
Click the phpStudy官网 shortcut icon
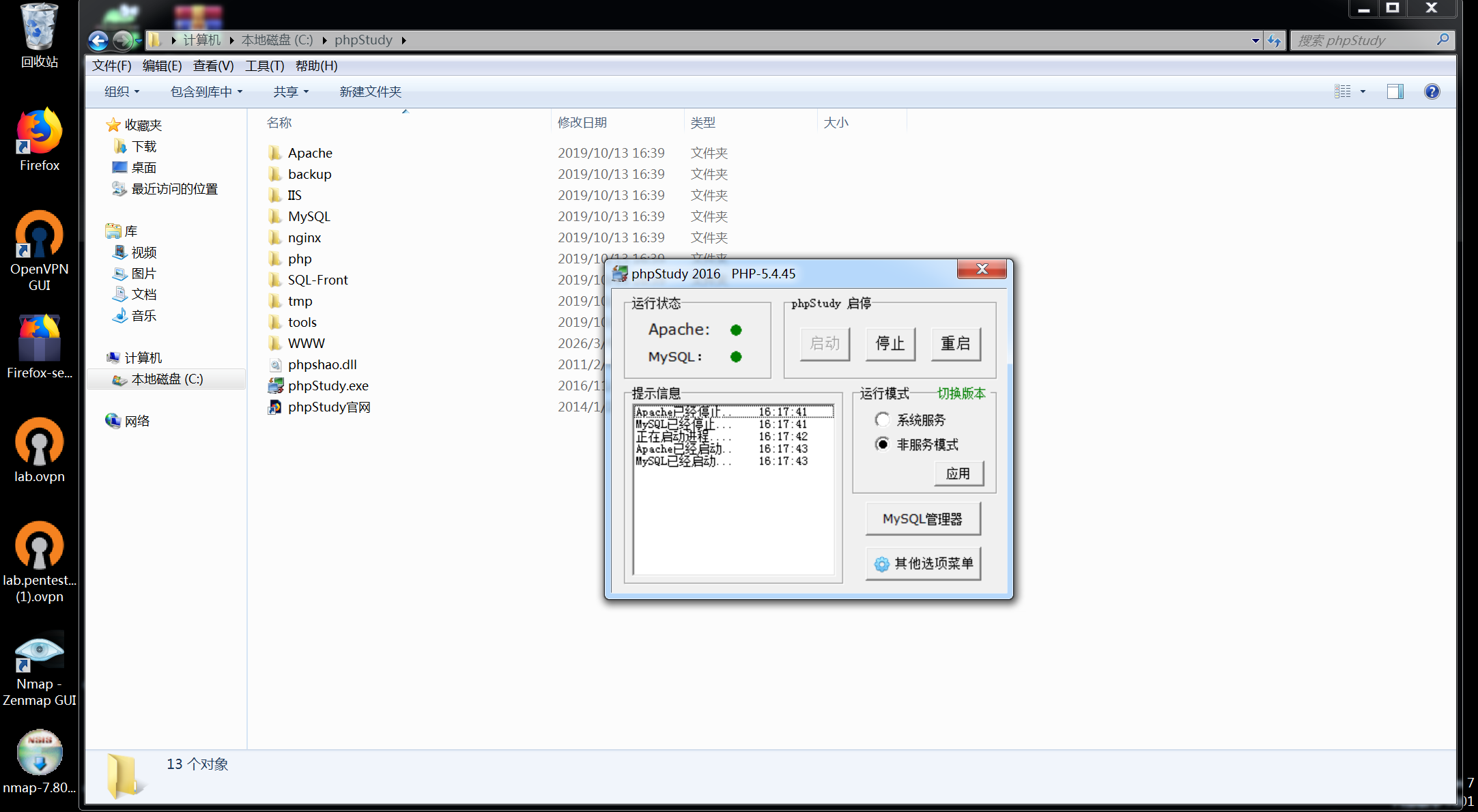[276, 407]
